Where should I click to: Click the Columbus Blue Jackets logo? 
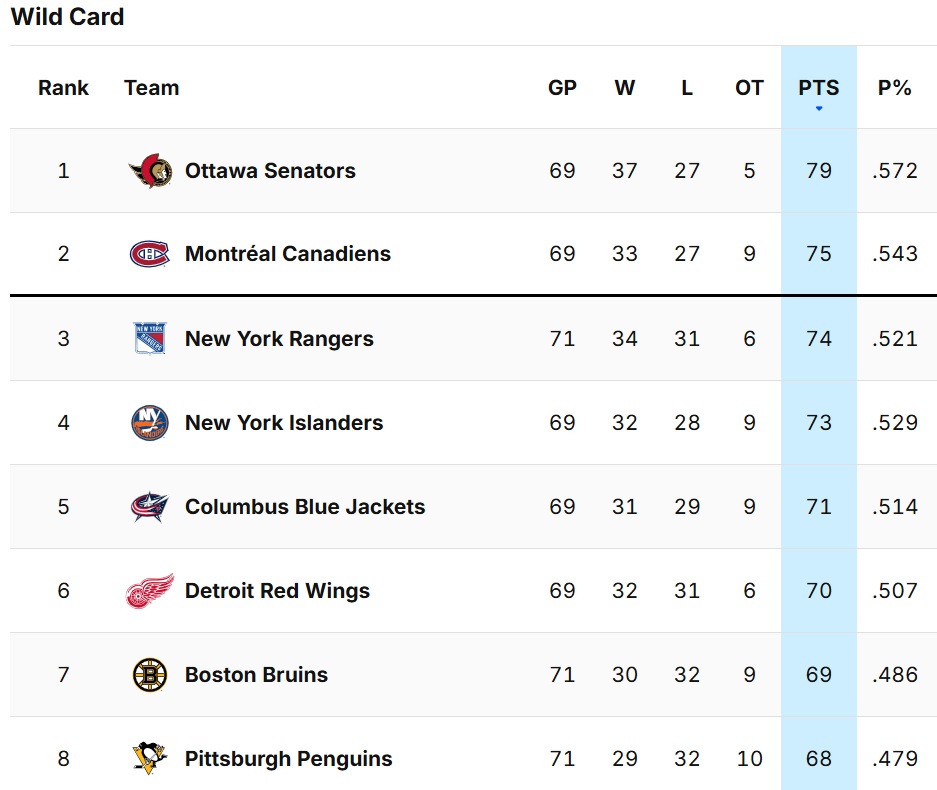149,507
